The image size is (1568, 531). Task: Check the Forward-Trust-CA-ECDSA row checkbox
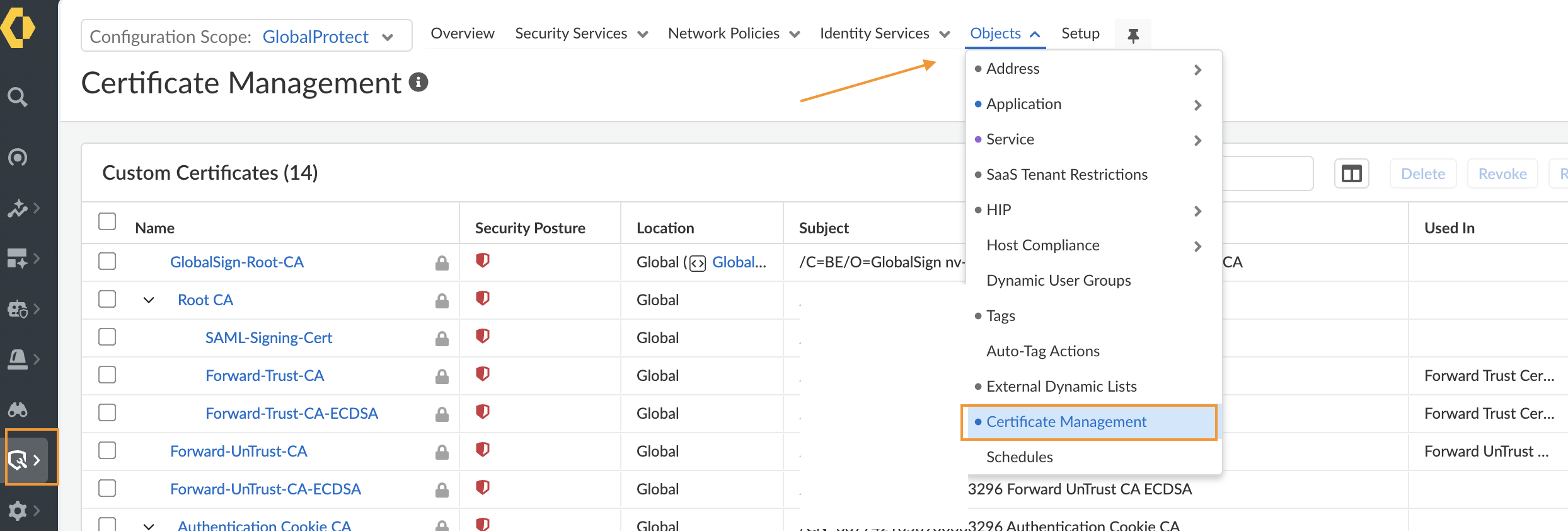[x=107, y=412]
